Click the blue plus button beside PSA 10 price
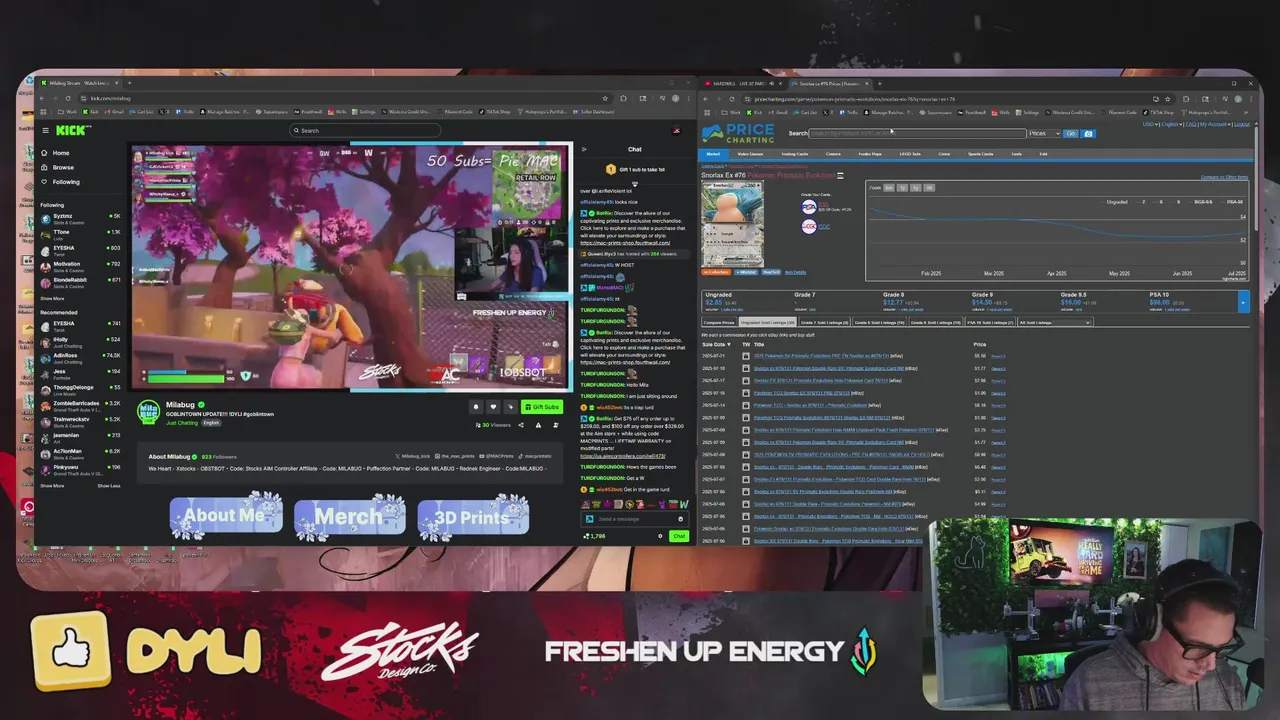 [x=1244, y=302]
